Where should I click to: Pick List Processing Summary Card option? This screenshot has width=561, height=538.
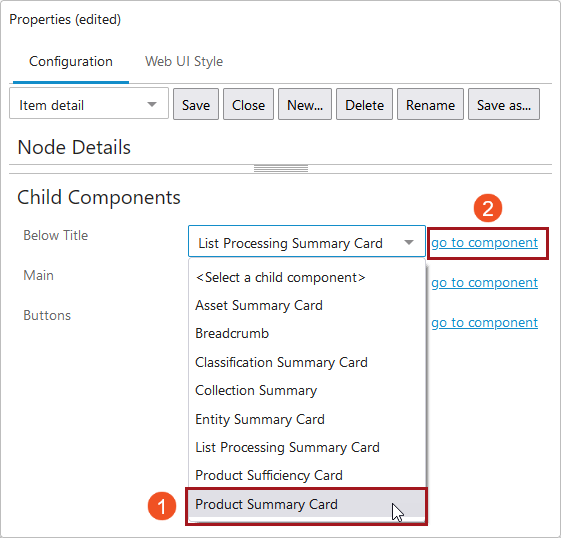pyautogui.click(x=307, y=447)
